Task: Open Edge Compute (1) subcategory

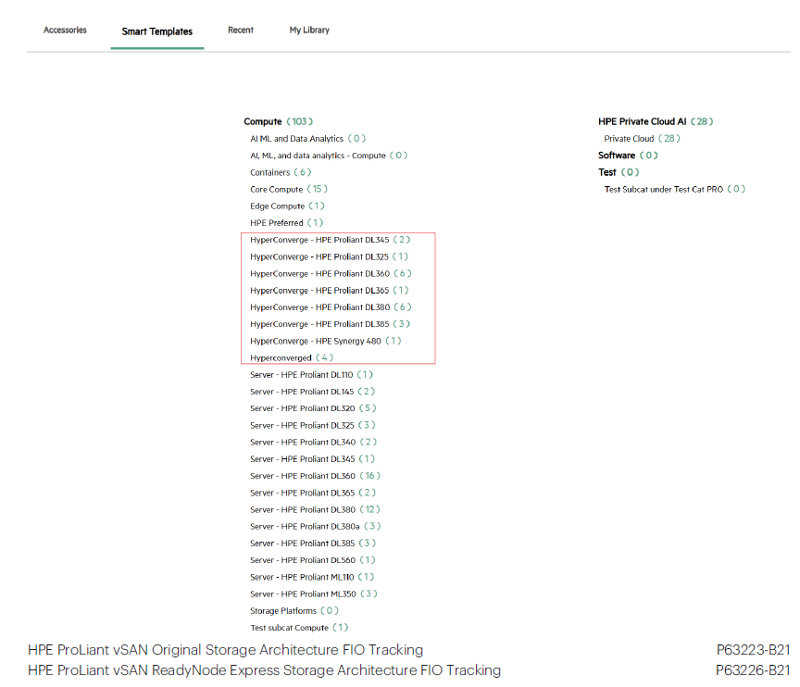Action: [x=287, y=206]
